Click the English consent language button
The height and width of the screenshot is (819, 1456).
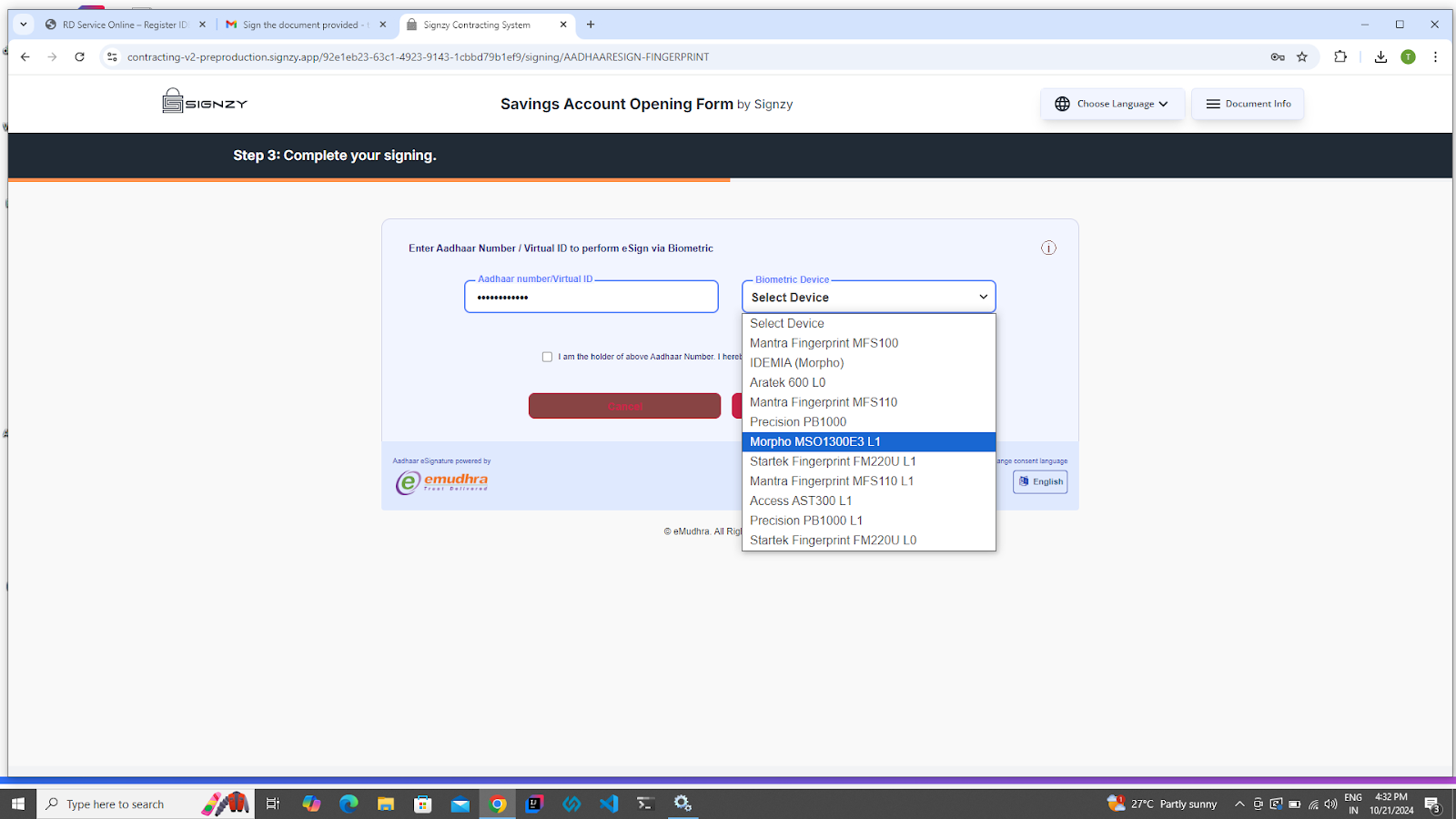(x=1040, y=481)
